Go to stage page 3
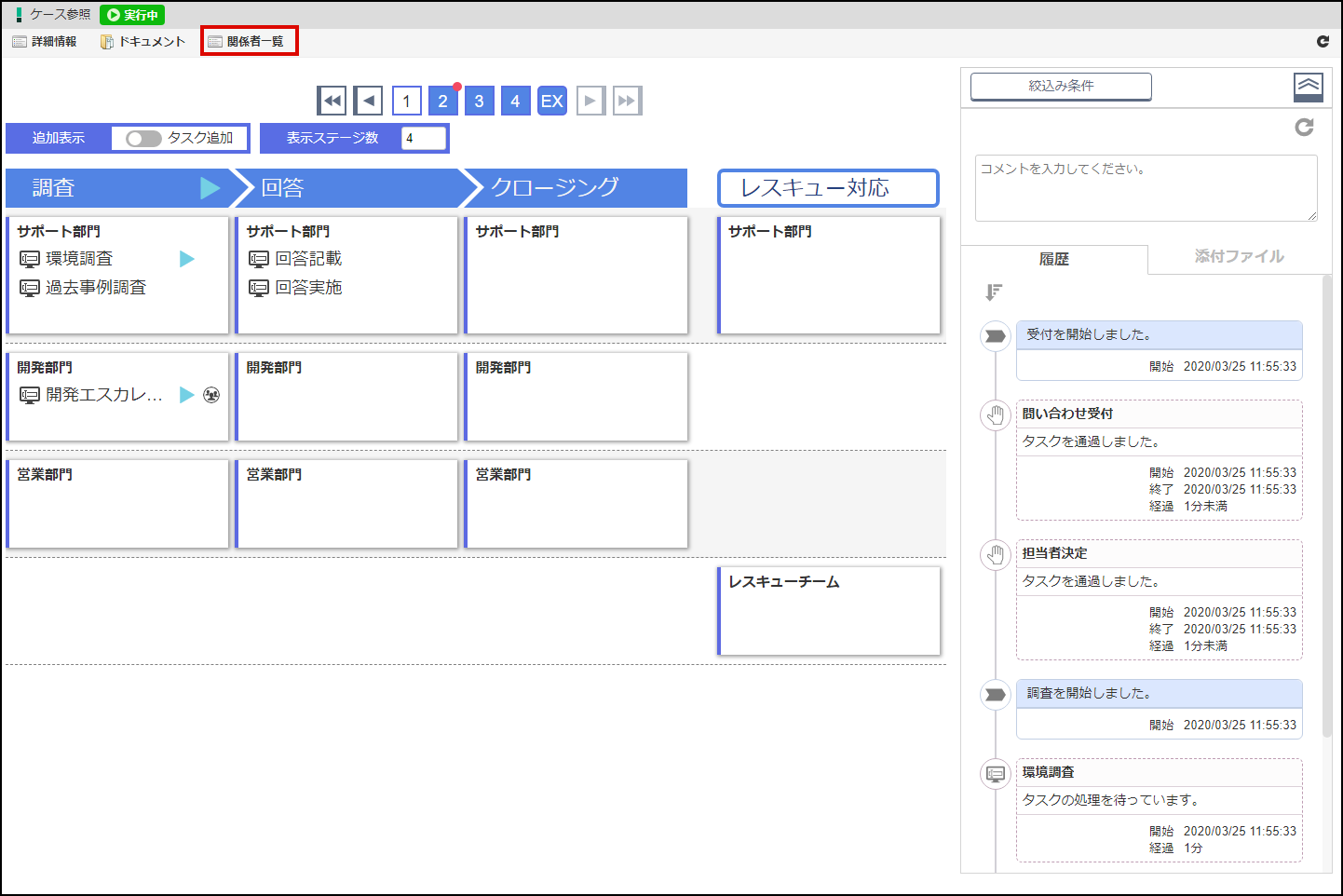This screenshot has height=896, width=1343. point(479,101)
